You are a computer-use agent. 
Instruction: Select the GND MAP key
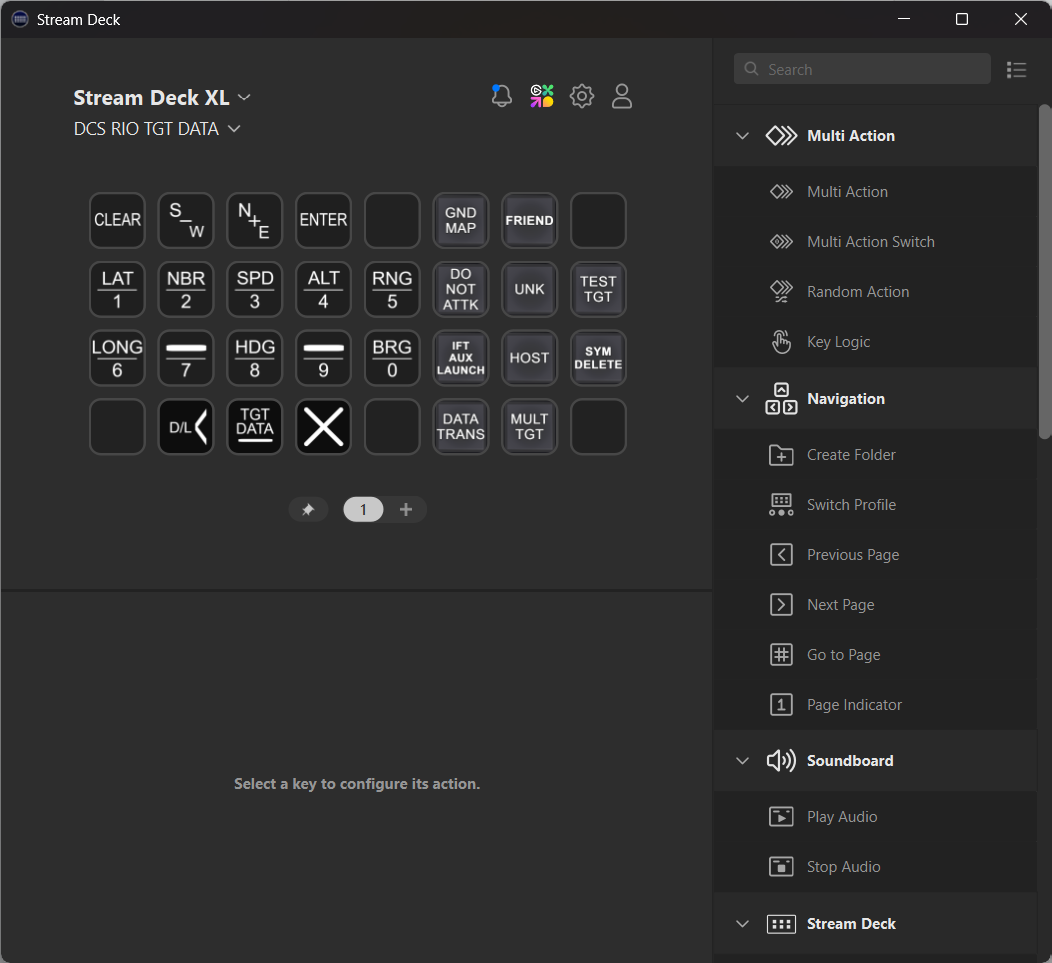[461, 220]
